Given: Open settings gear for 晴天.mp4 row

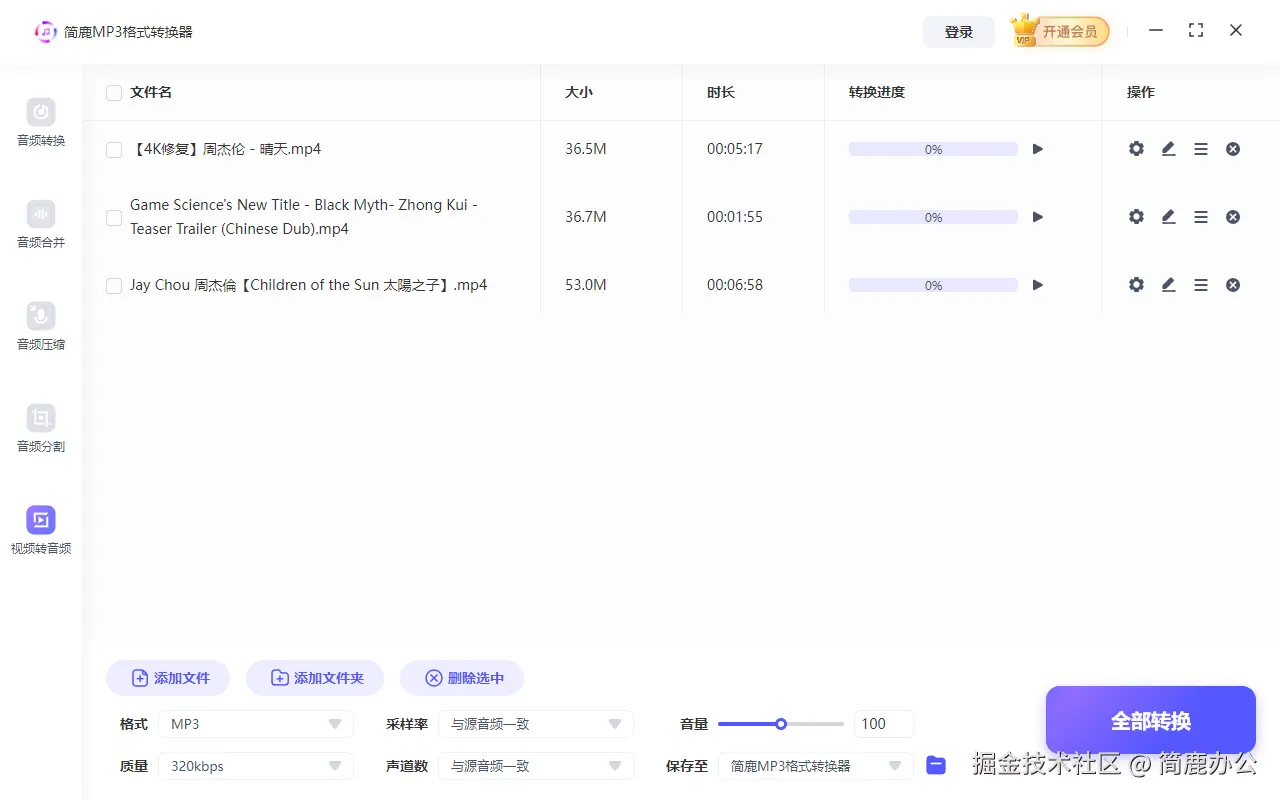Looking at the screenshot, I should click(x=1136, y=148).
